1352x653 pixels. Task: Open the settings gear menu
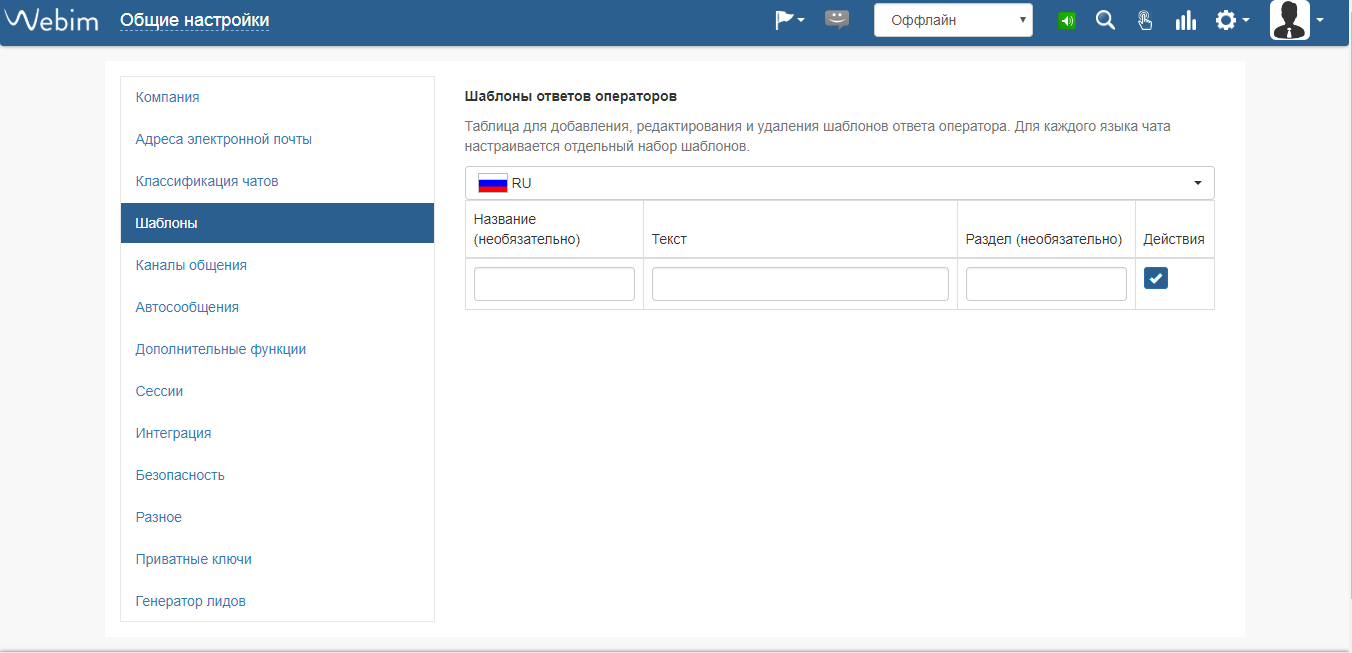tap(1231, 20)
